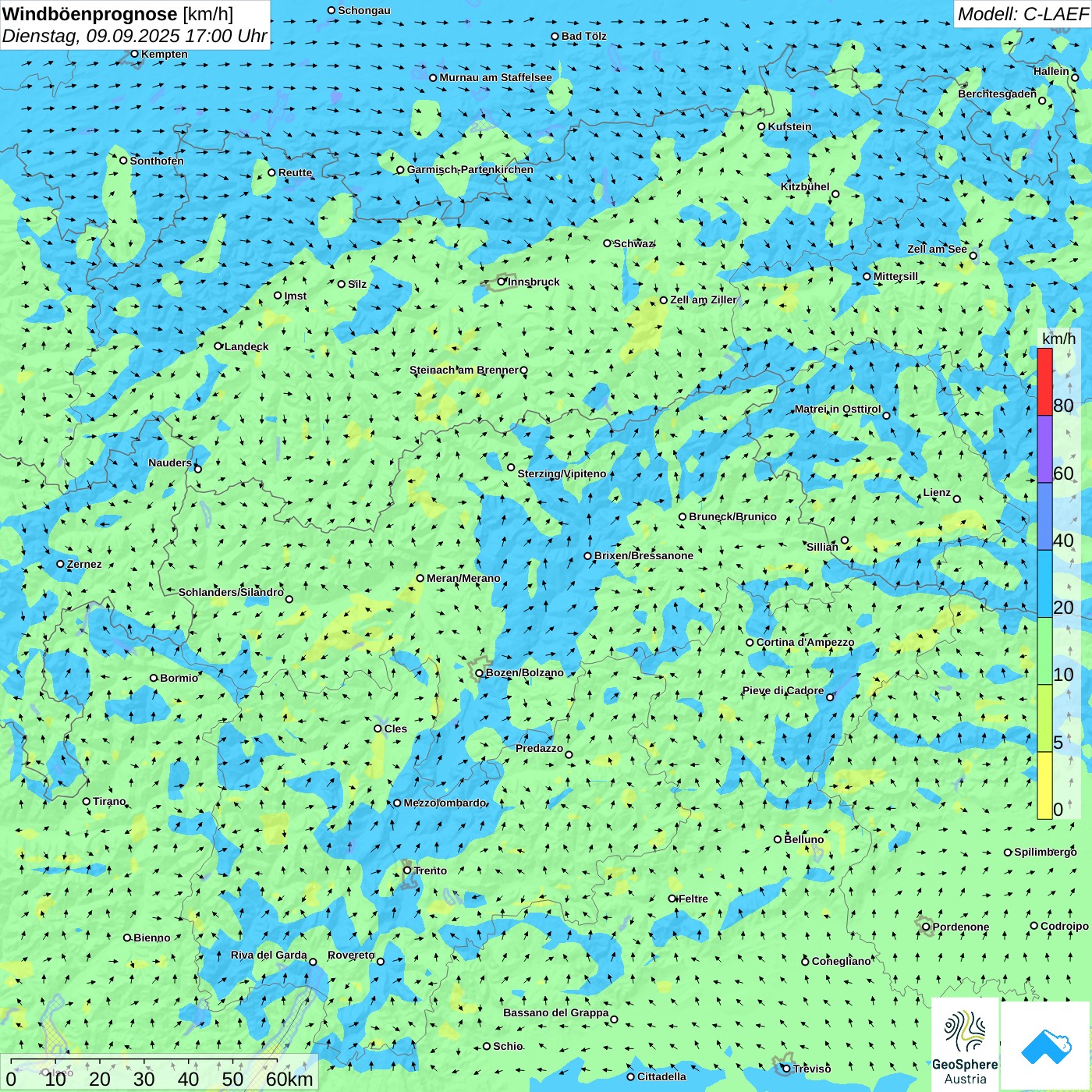This screenshot has height=1092, width=1092.
Task: Select the purple 60–80 km/h legend segment
Action: click(x=1044, y=449)
